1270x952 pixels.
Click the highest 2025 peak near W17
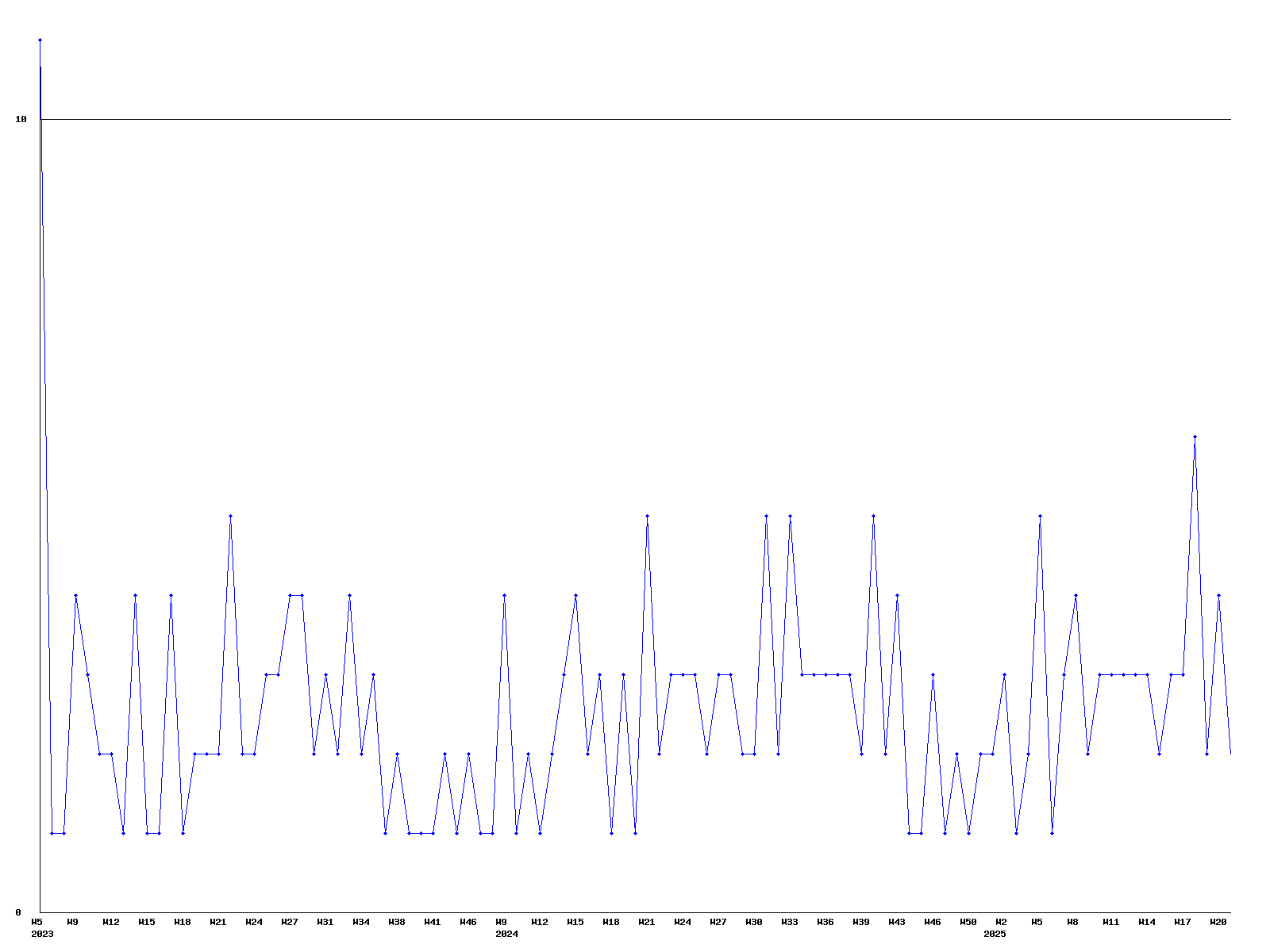point(1195,436)
